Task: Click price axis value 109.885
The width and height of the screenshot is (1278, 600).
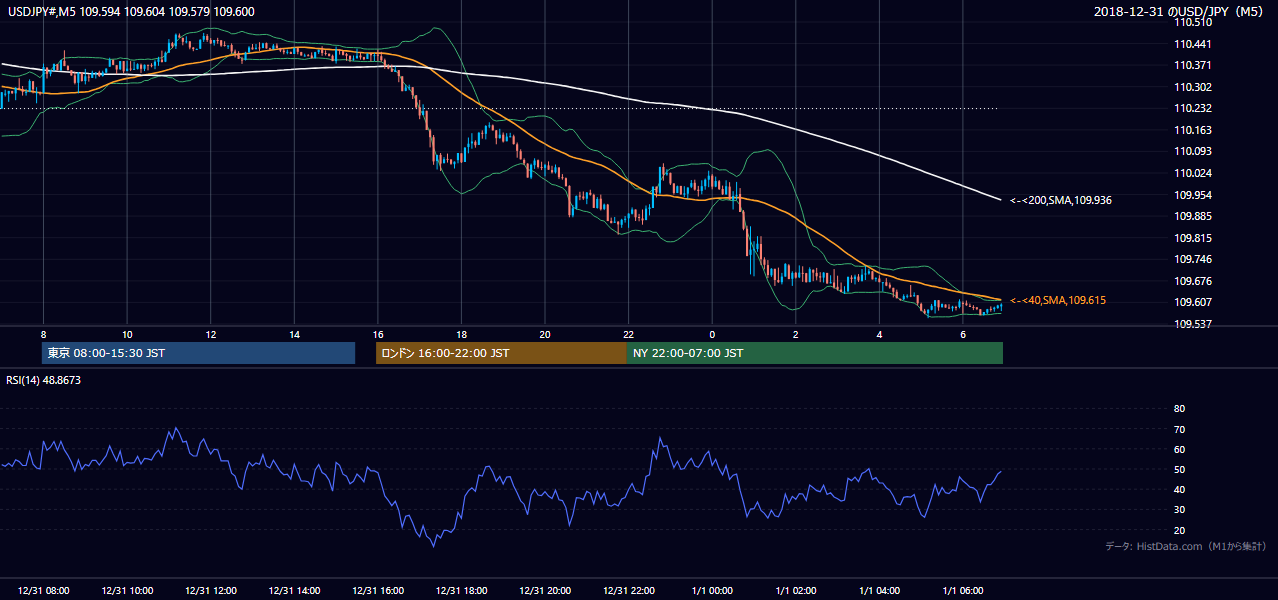Action: pyautogui.click(x=1193, y=216)
